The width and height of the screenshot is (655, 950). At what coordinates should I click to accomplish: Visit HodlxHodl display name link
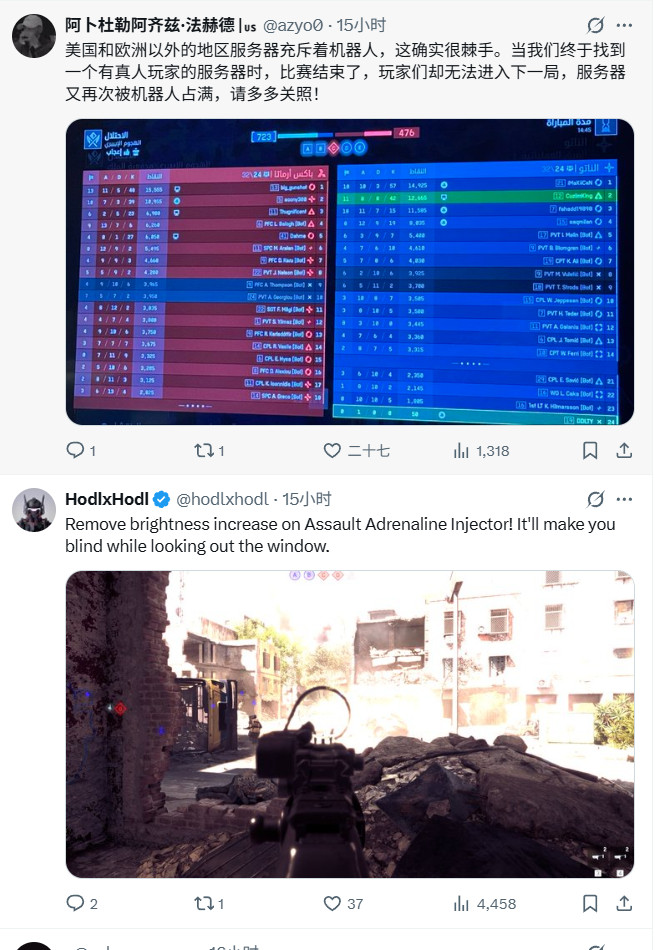pyautogui.click(x=107, y=499)
